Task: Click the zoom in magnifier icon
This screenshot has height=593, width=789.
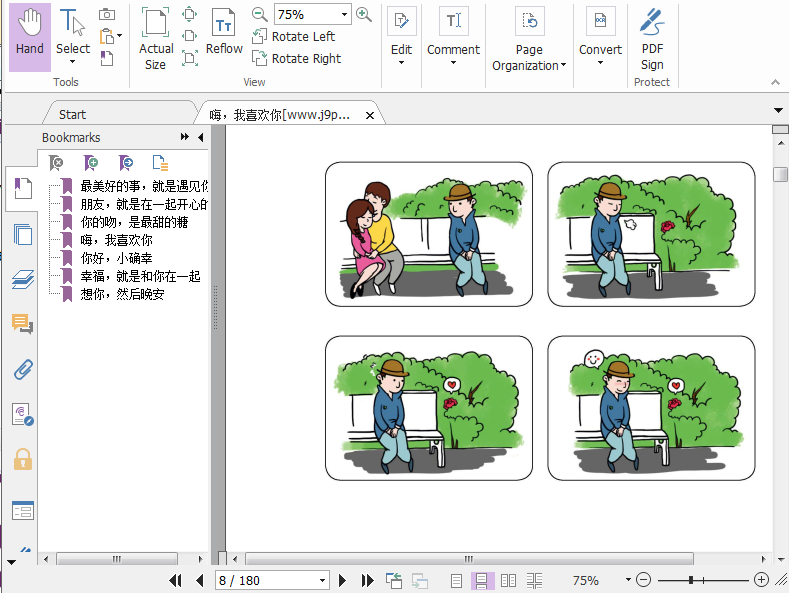Action: point(364,15)
